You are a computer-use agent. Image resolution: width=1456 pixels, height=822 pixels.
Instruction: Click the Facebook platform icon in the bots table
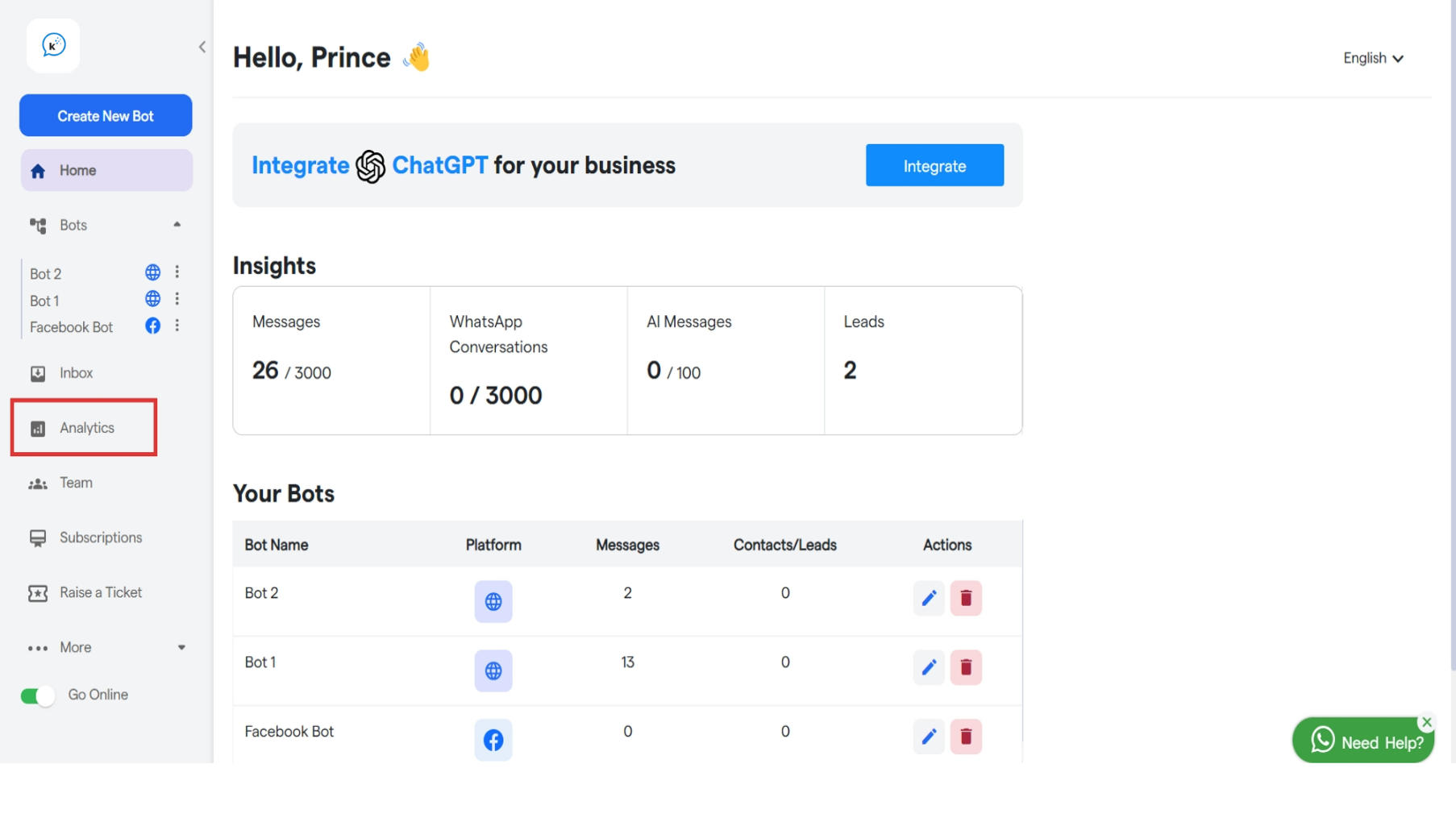click(493, 740)
